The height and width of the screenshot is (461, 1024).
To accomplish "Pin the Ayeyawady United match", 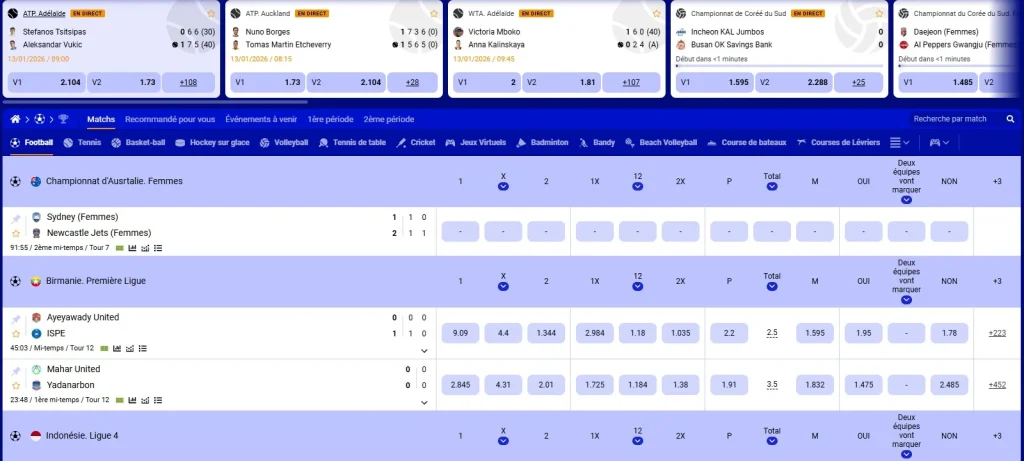I will (x=16, y=319).
